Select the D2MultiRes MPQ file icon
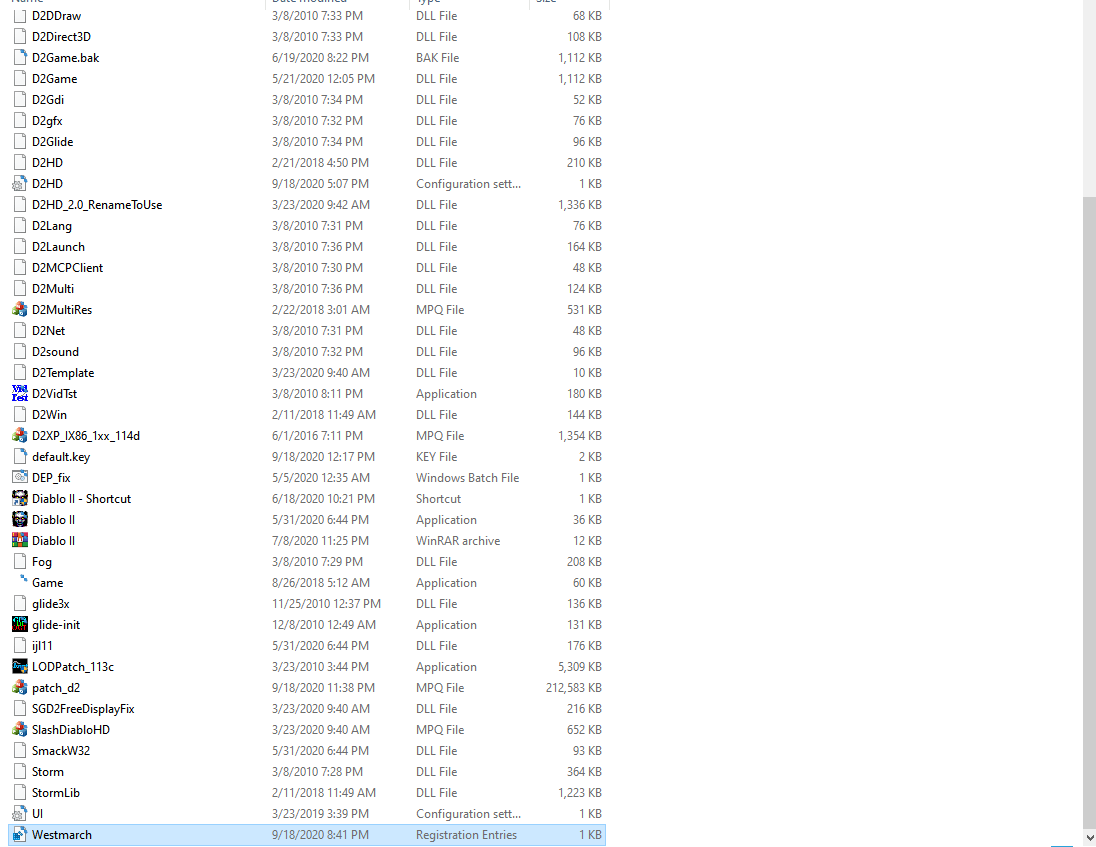1096x847 pixels. [x=20, y=310]
